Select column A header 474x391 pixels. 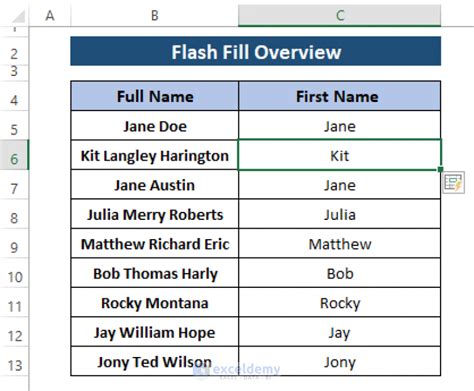50,15
